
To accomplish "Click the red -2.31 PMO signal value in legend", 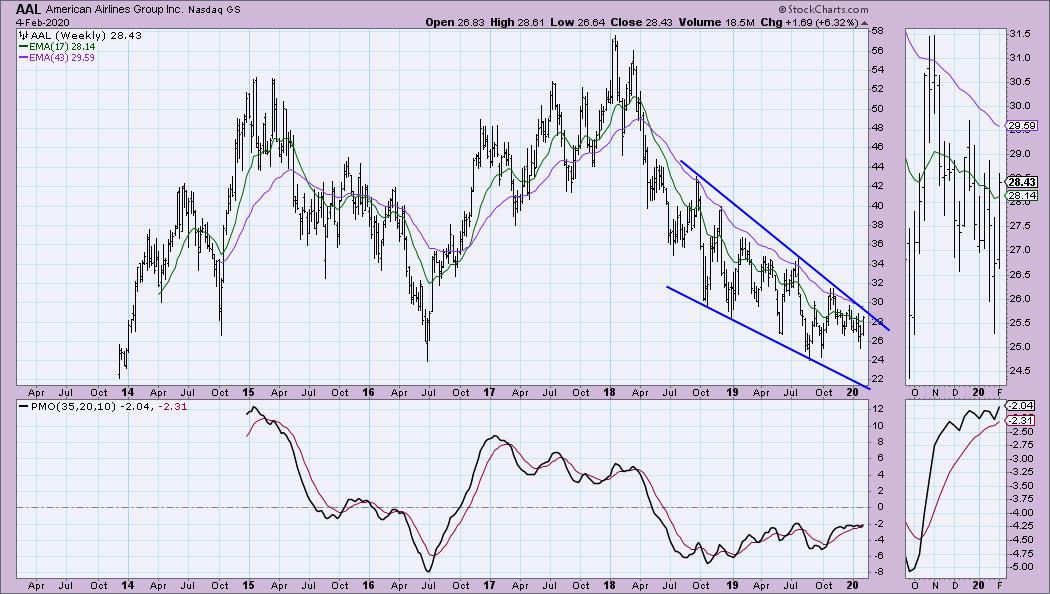I will pos(173,406).
